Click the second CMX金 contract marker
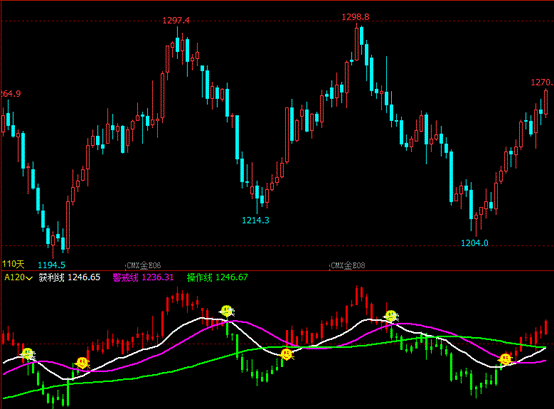The height and width of the screenshot is (409, 554). click(347, 265)
